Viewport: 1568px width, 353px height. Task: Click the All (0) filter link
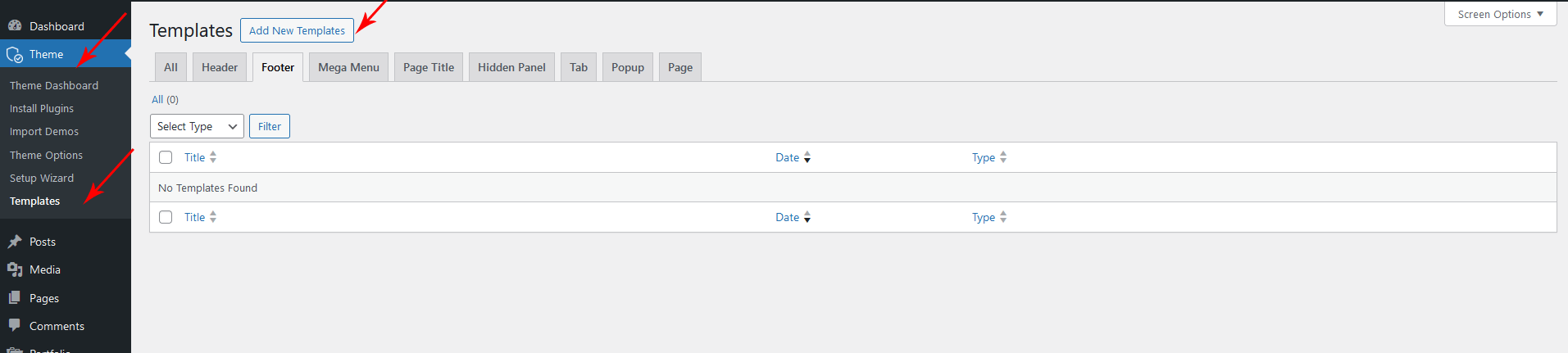tap(157, 99)
